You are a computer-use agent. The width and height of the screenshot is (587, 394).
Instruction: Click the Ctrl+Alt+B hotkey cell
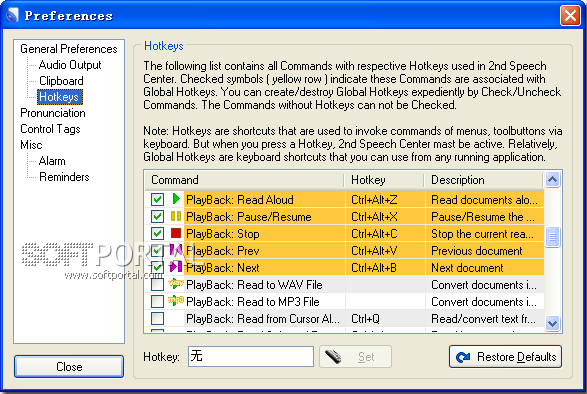tap(385, 267)
